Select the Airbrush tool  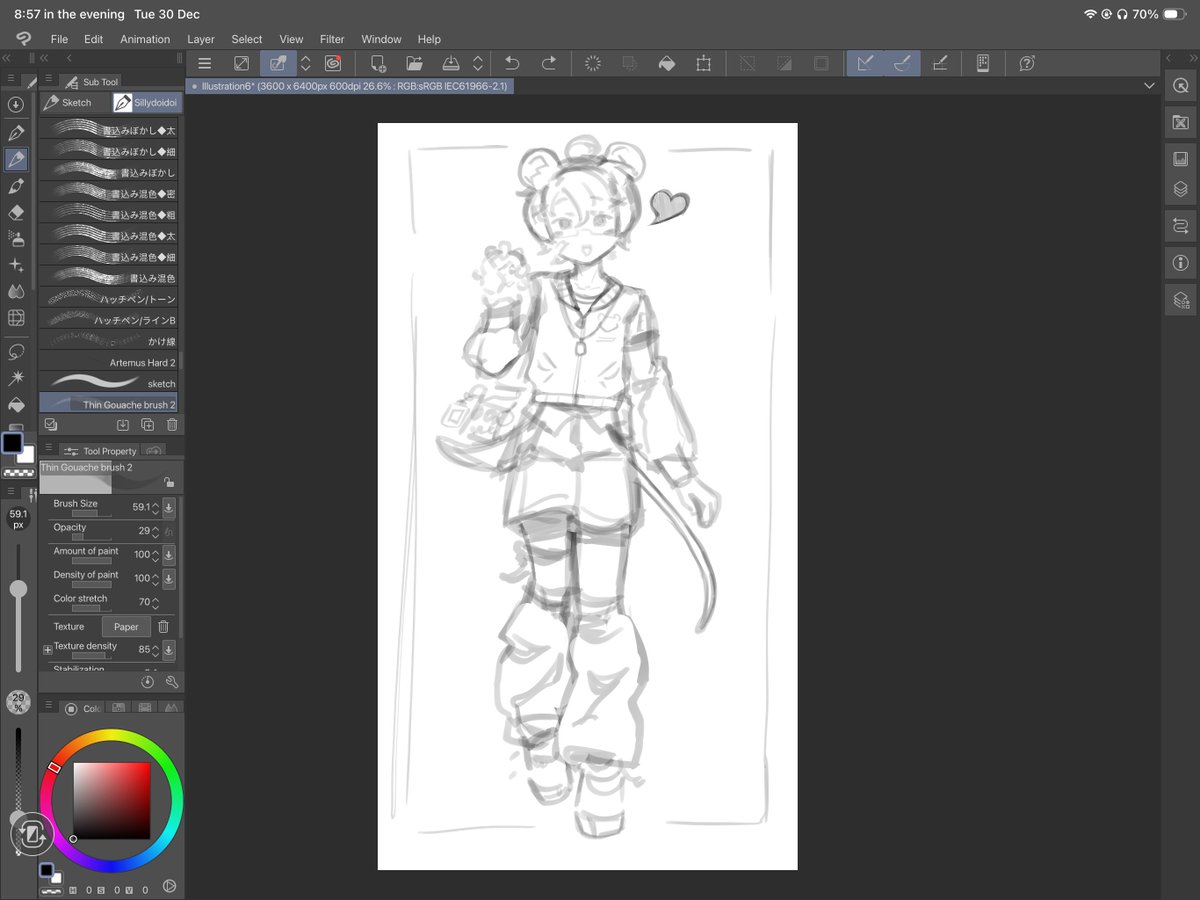click(x=16, y=238)
